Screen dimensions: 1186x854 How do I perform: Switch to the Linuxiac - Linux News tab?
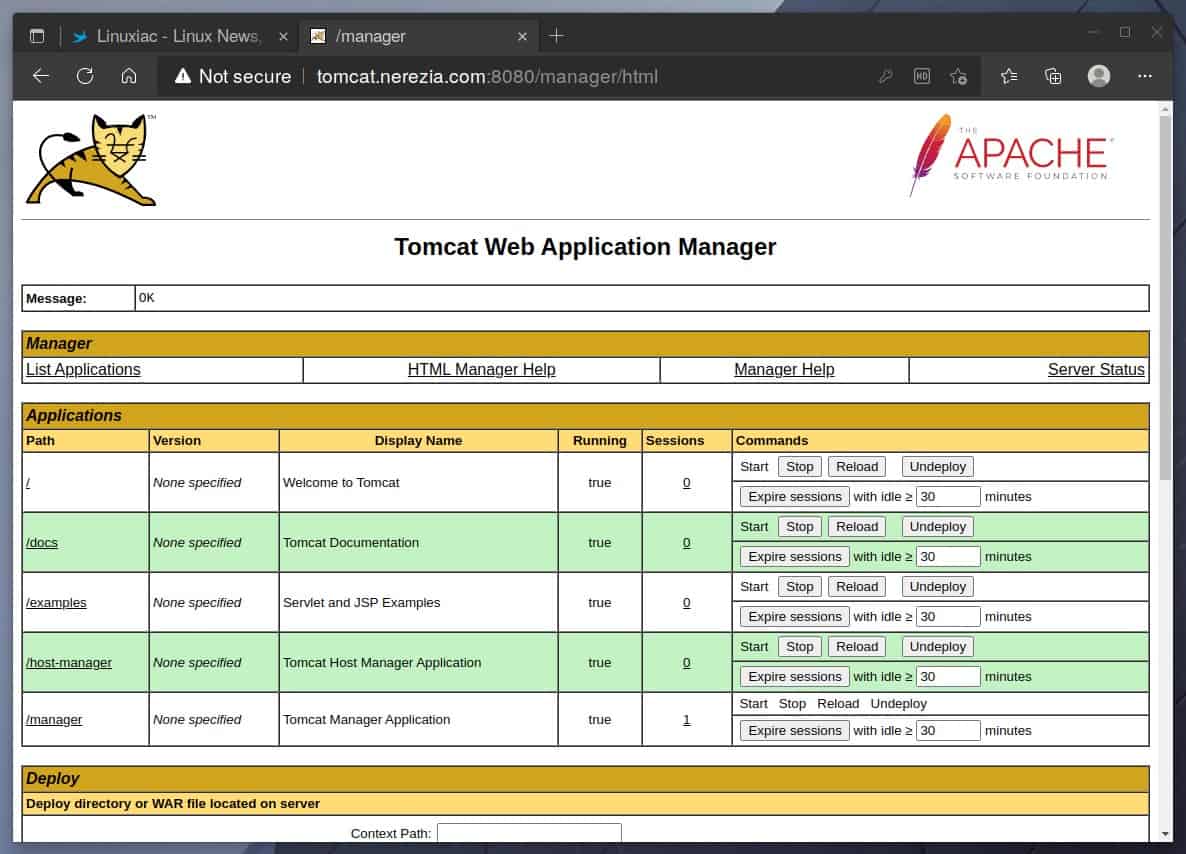point(179,36)
